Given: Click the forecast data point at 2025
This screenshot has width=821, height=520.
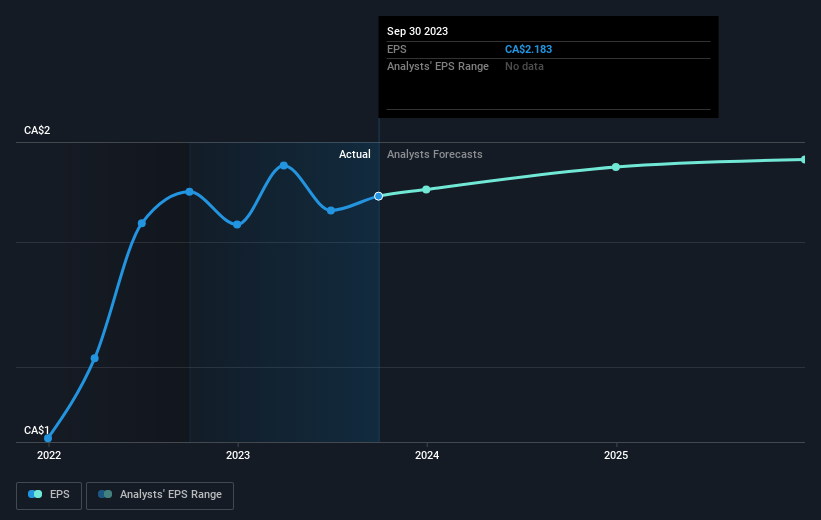Looking at the screenshot, I should pyautogui.click(x=616, y=167).
